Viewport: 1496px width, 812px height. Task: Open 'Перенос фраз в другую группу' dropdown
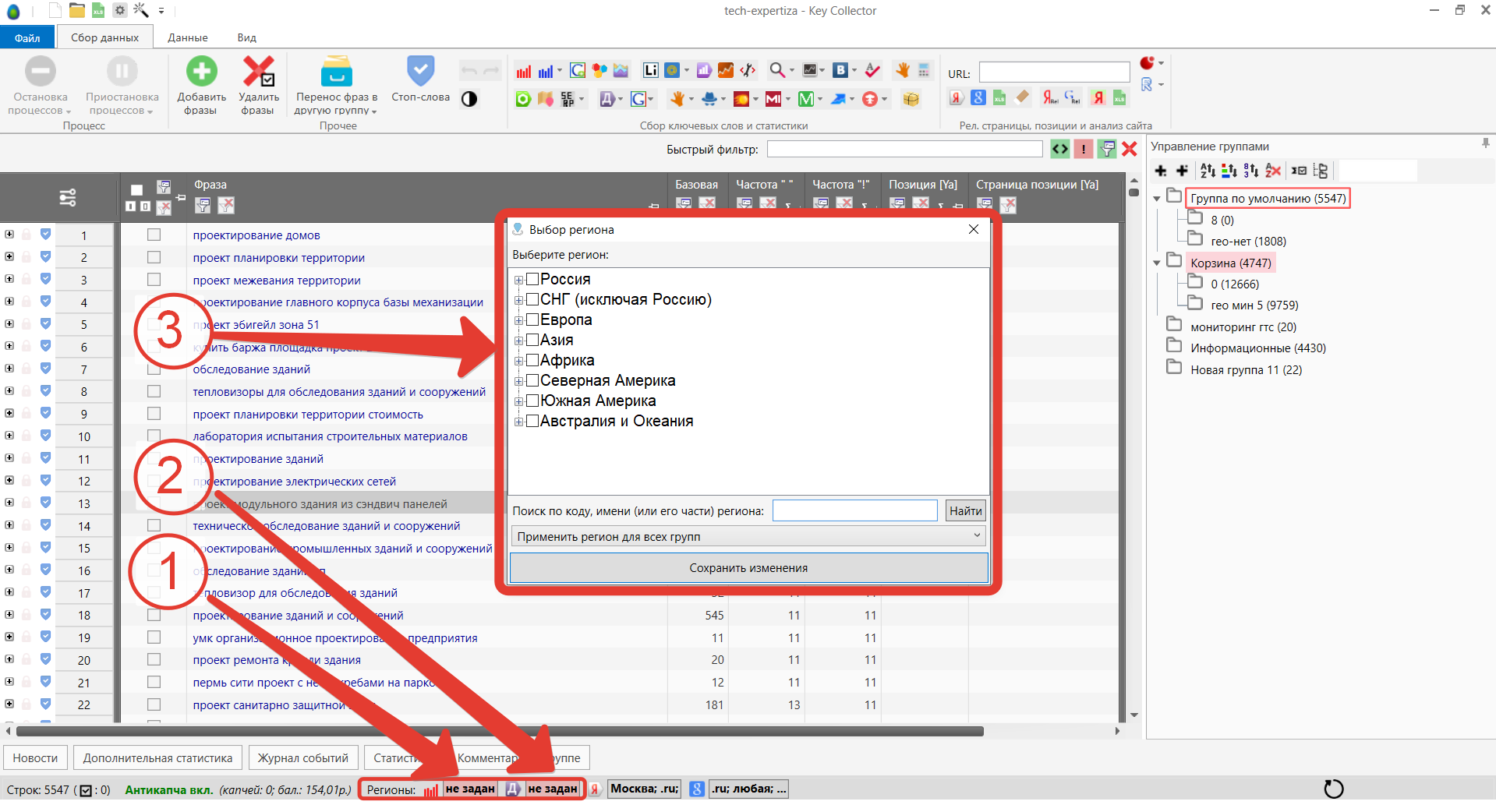point(337,86)
